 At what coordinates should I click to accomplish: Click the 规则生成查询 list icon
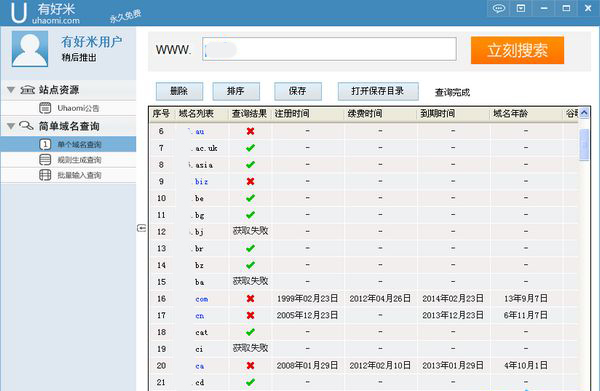[x=45, y=160]
